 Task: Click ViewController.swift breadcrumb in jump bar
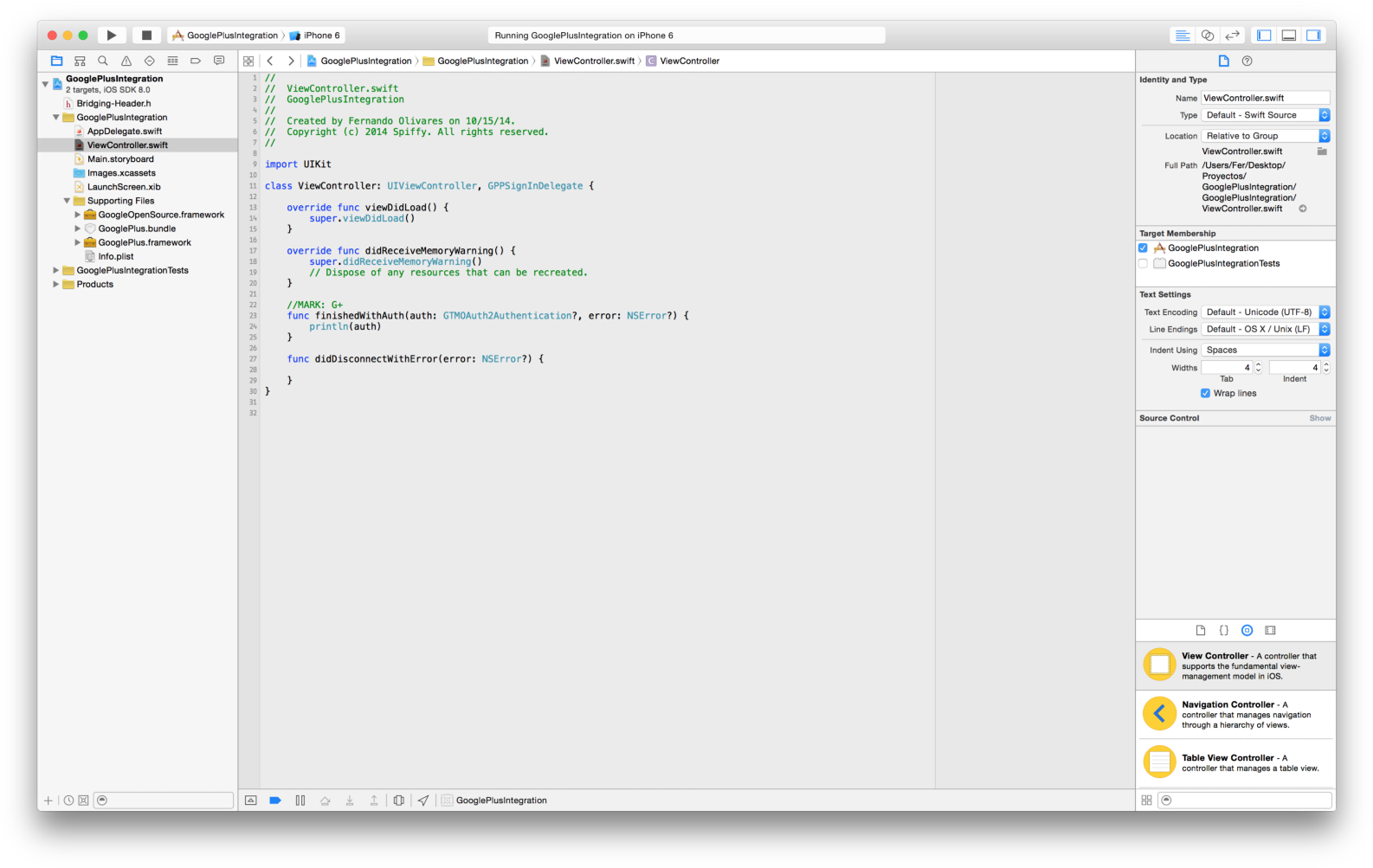tap(588, 61)
